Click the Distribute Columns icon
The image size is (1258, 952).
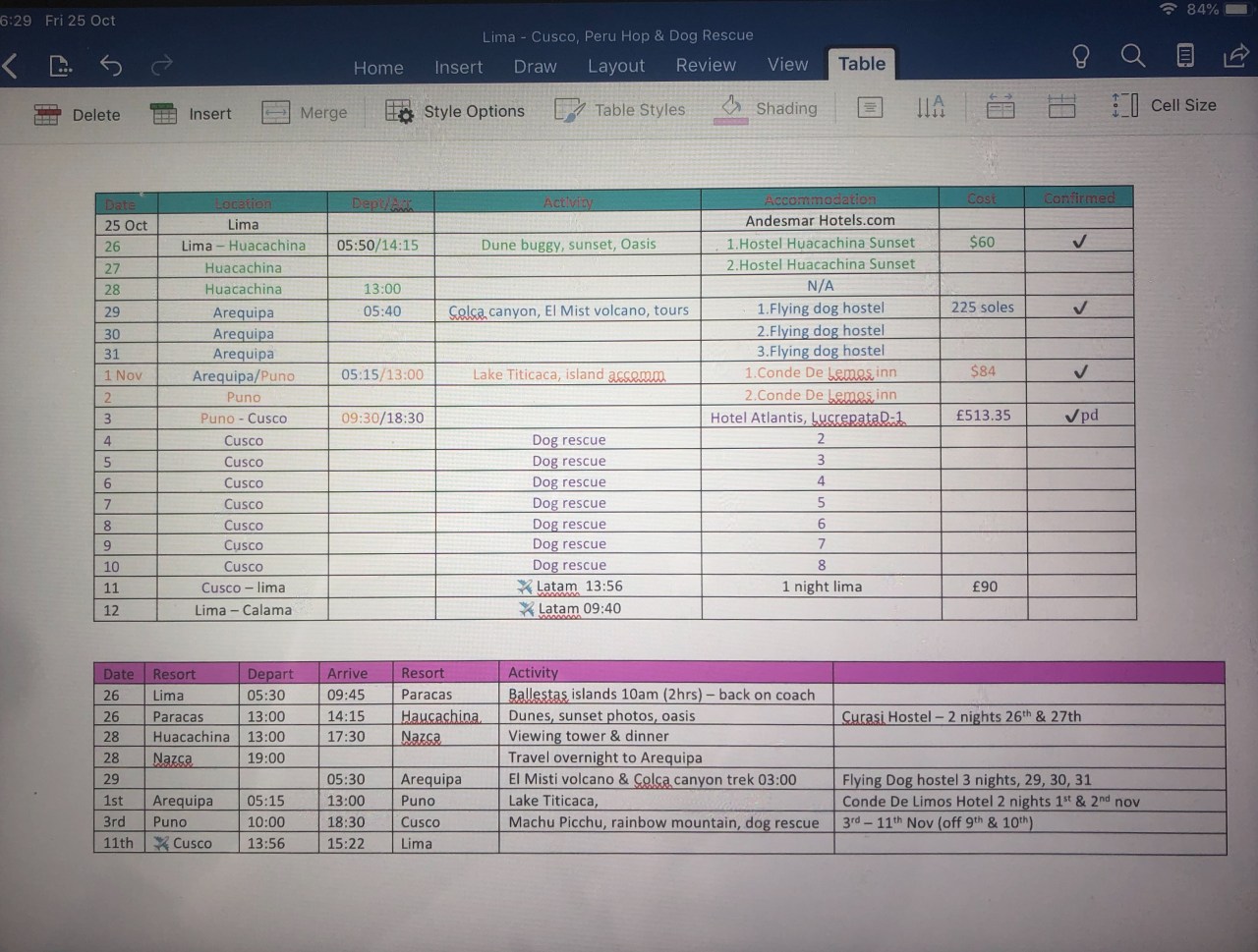(x=1001, y=108)
